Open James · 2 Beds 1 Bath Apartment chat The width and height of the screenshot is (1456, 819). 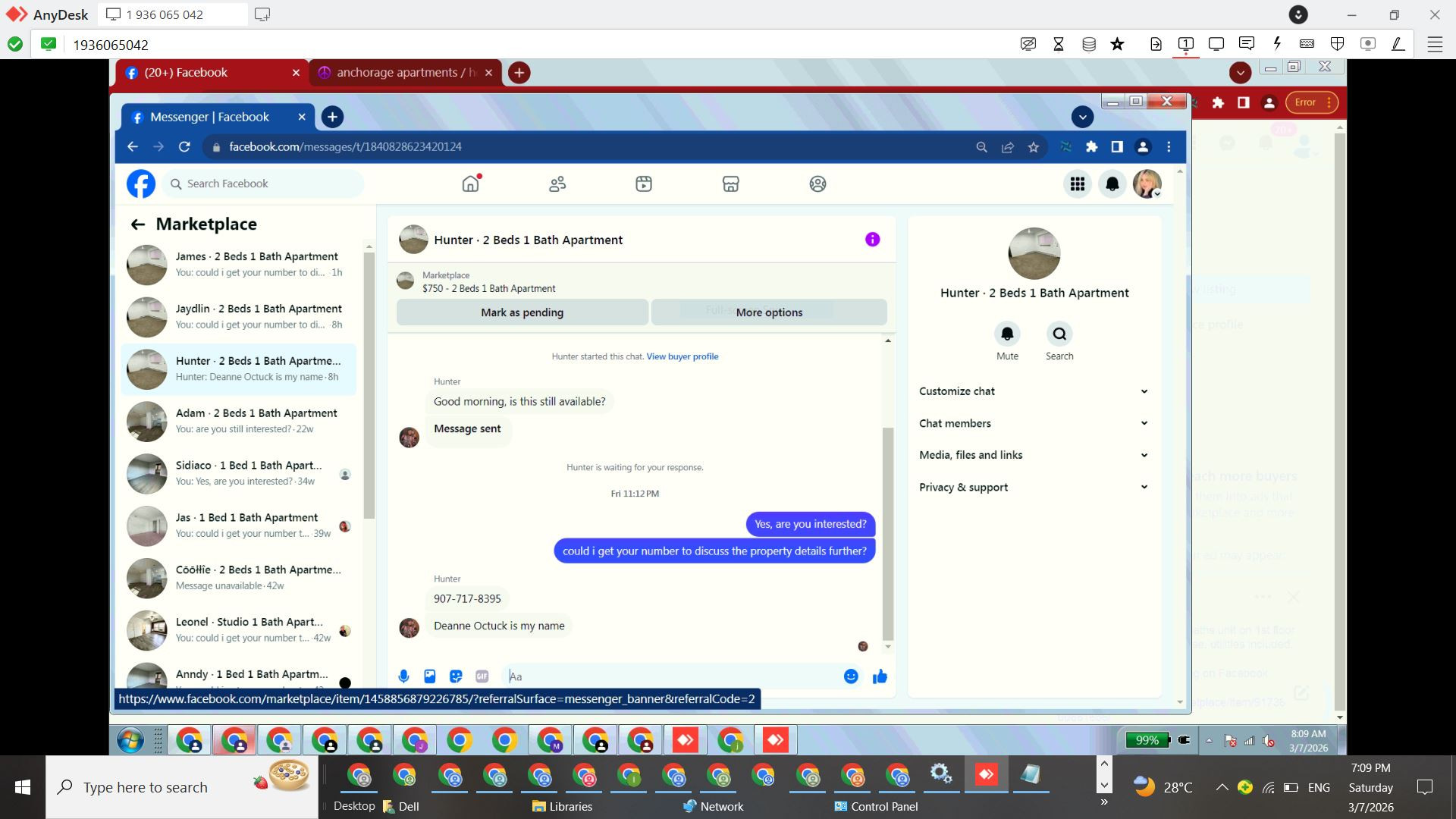[x=238, y=265]
